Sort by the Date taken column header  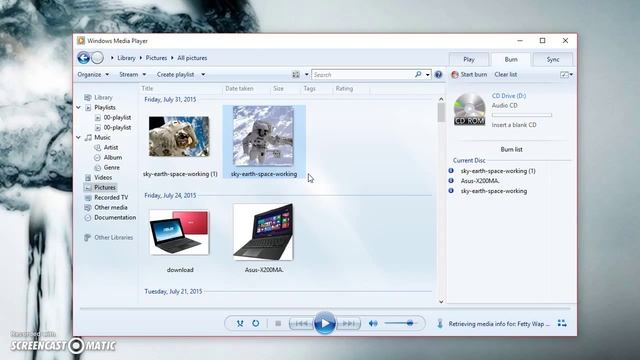[x=239, y=89]
